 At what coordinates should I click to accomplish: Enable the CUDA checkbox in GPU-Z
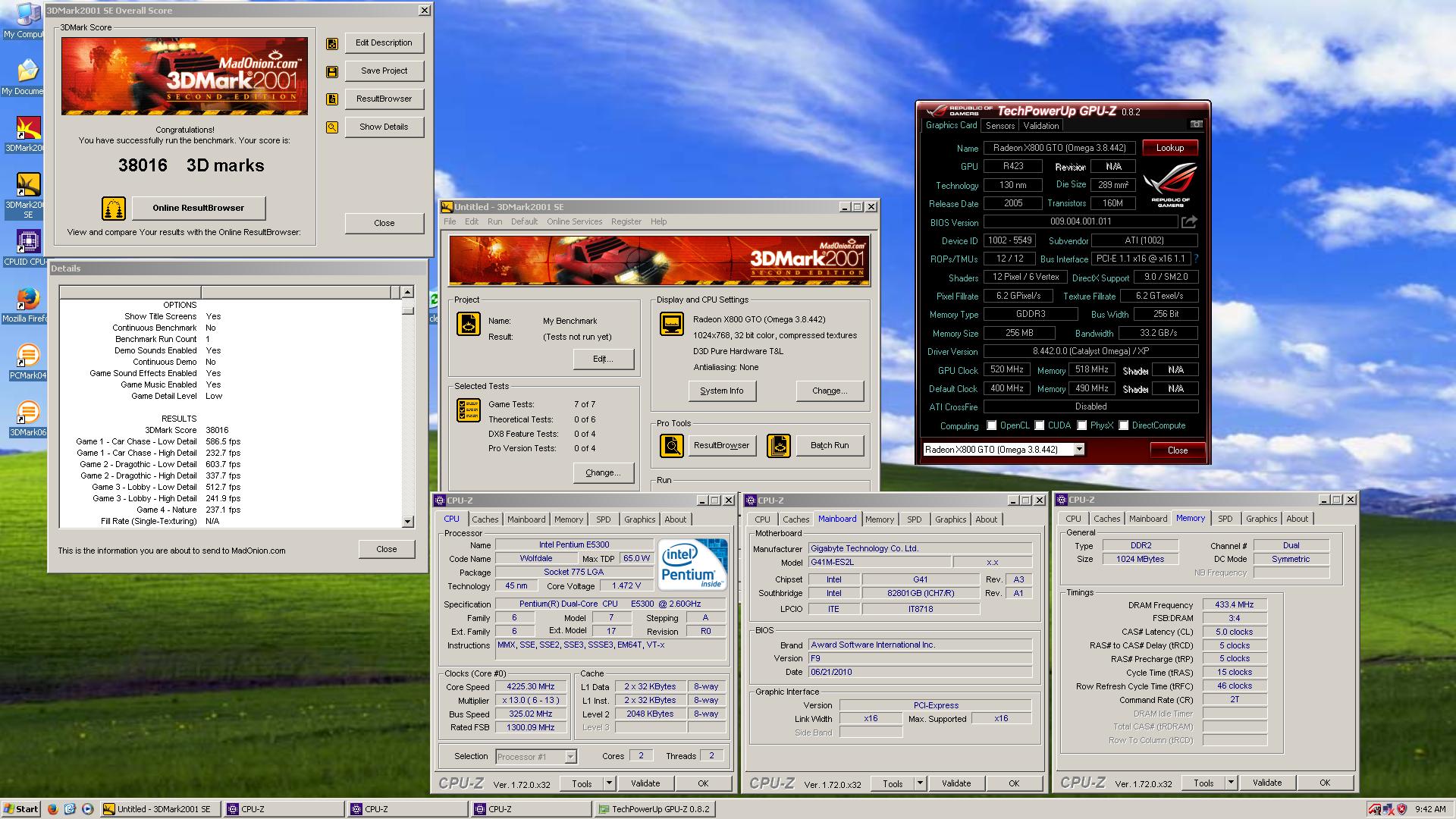coord(1039,425)
